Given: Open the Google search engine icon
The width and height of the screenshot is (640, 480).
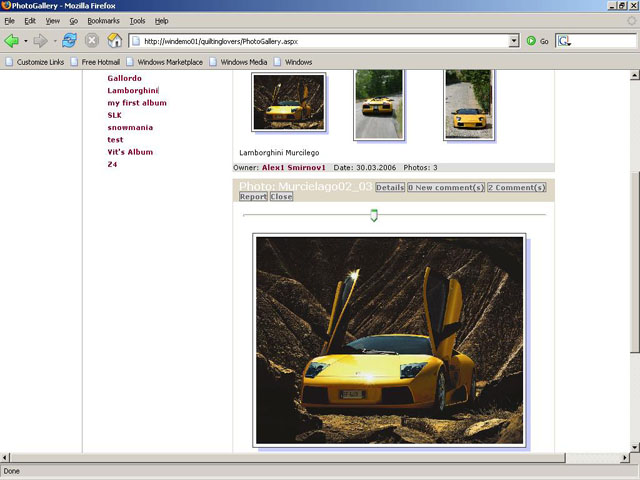Looking at the screenshot, I should coord(564,41).
